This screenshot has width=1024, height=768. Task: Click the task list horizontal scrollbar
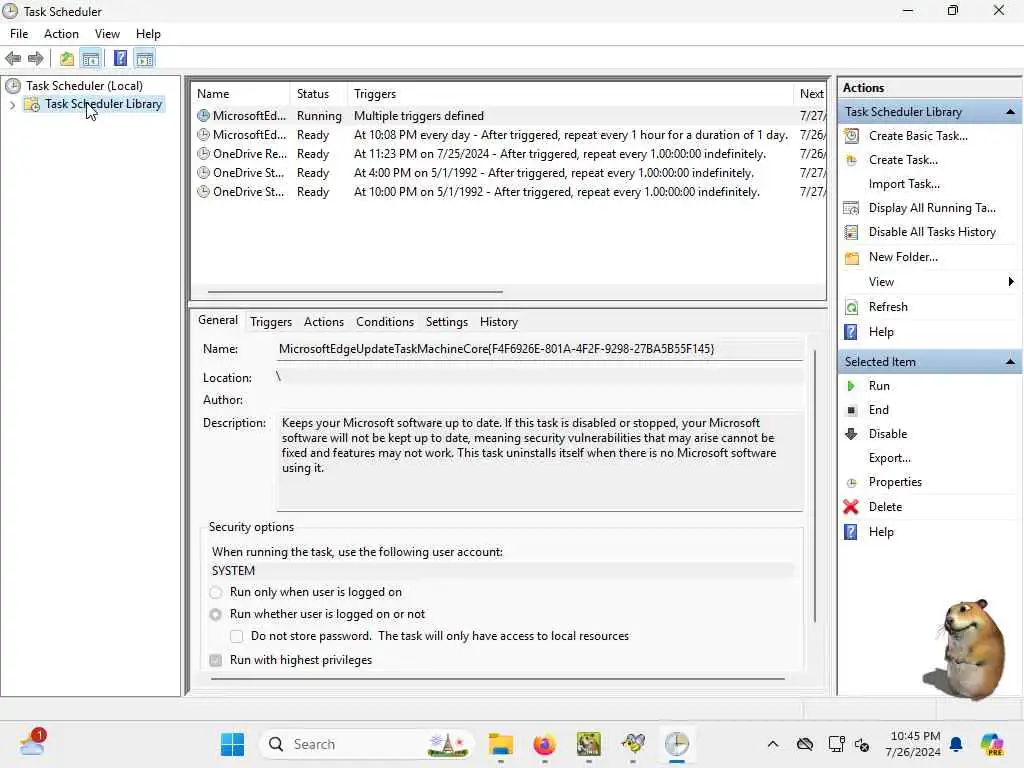click(x=355, y=292)
